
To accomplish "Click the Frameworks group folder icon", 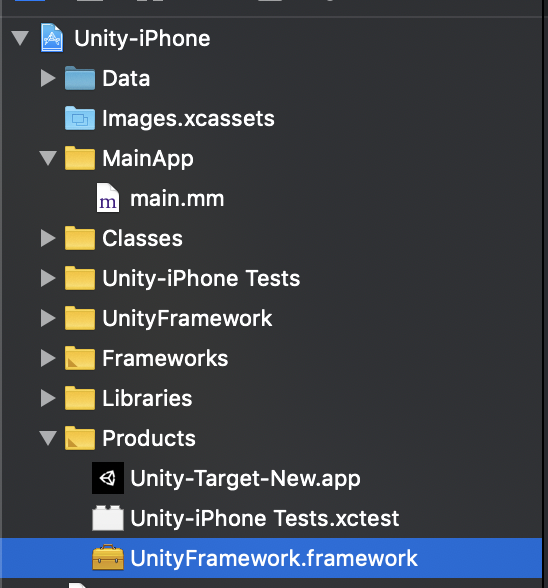I will pos(80,358).
